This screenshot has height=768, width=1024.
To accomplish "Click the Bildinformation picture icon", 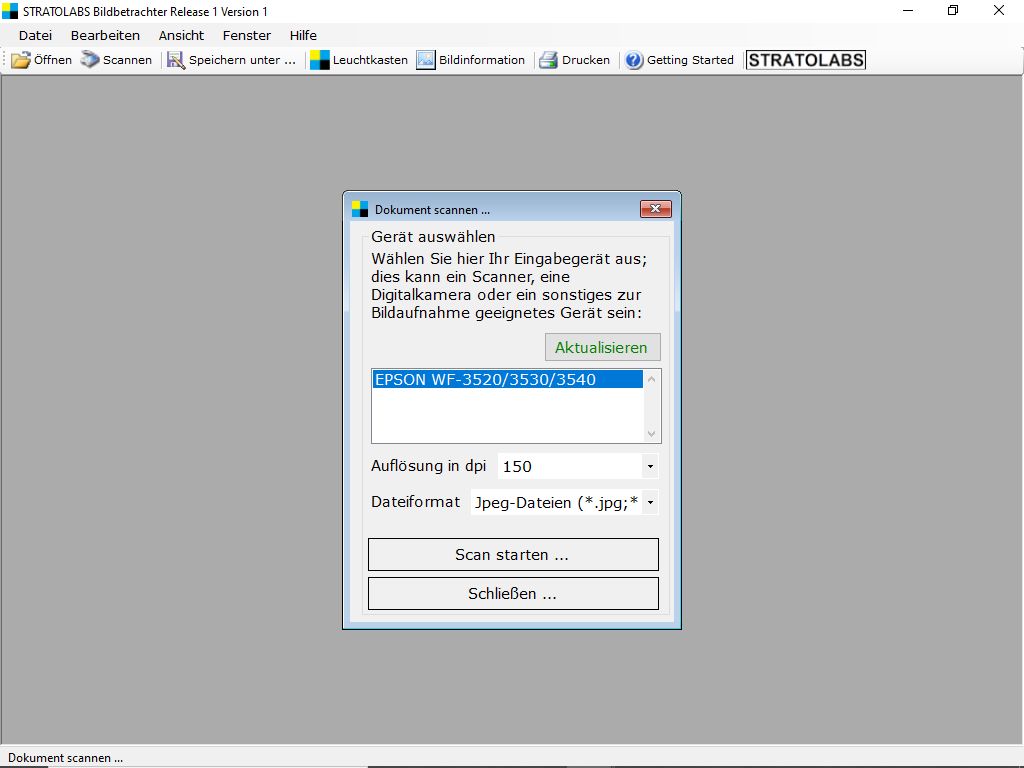I will tap(426, 60).
